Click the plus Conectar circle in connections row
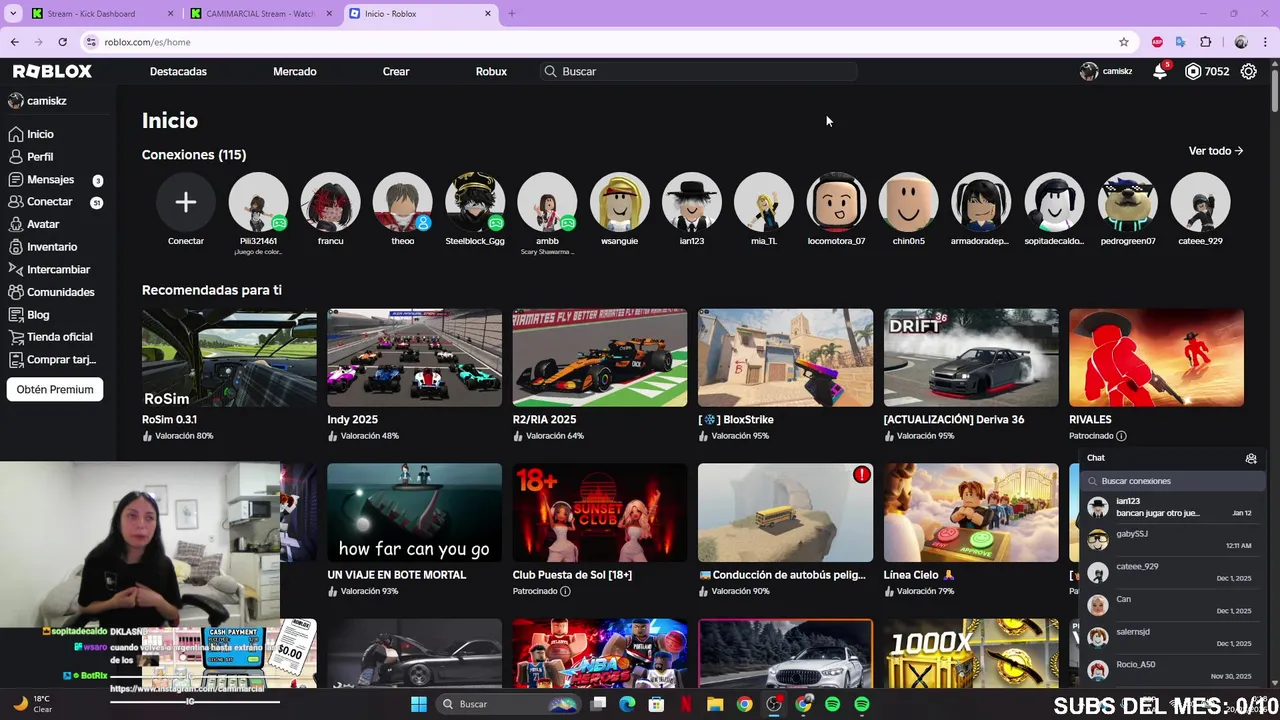 point(185,202)
